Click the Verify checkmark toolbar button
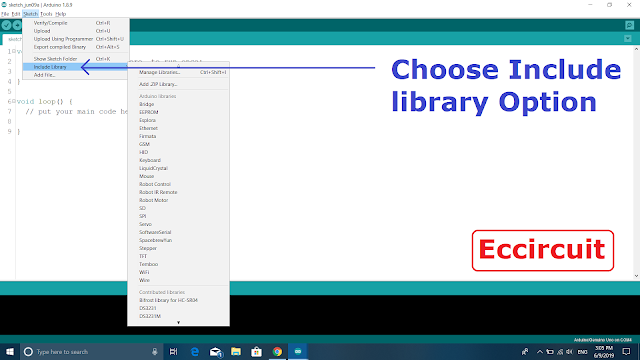Image resolution: width=640 pixels, height=360 pixels. click(x=6, y=25)
